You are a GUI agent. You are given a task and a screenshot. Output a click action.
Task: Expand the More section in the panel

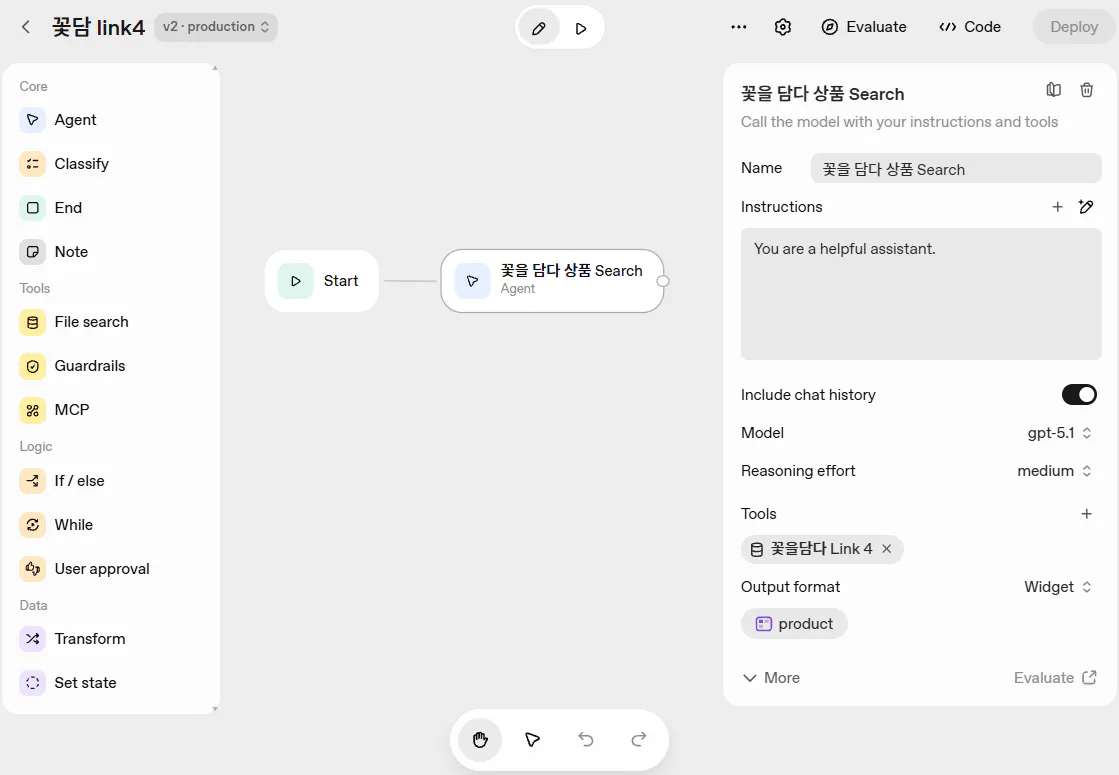pos(770,677)
